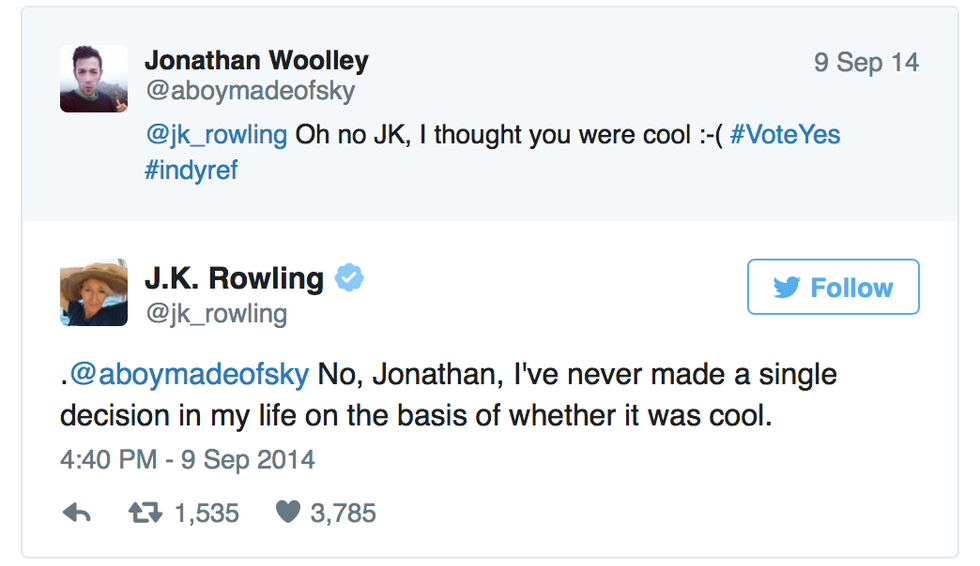The image size is (980, 566).
Task: Open the @jk_rowling handle below Rowling's name
Action: tap(216, 313)
